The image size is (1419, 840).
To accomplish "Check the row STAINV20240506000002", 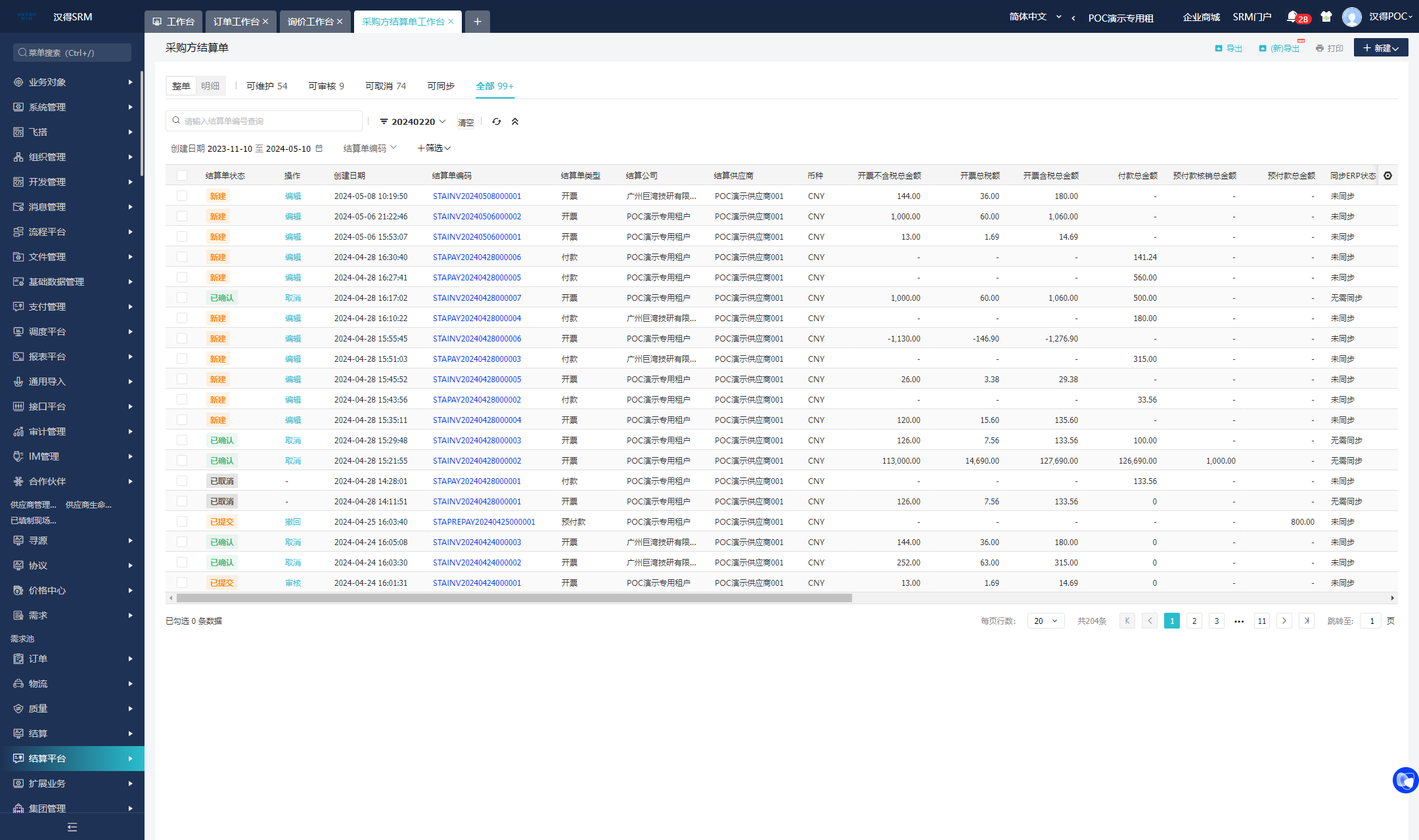I will click(x=182, y=216).
